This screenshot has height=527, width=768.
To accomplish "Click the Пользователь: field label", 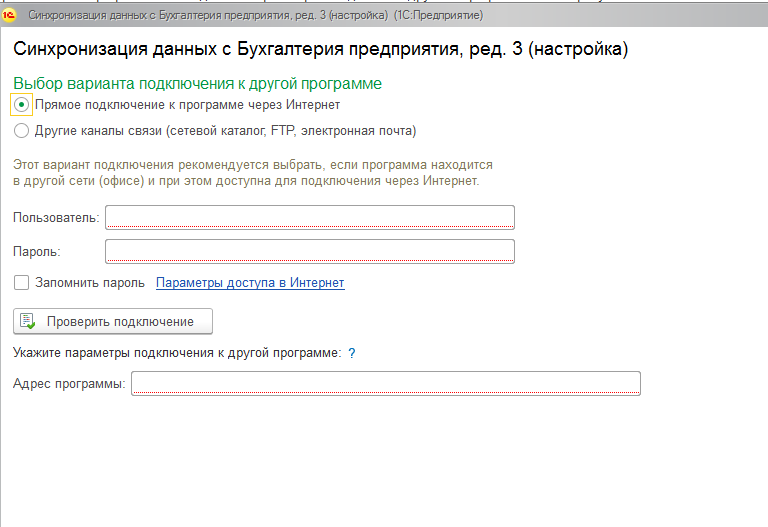I will tap(56, 218).
